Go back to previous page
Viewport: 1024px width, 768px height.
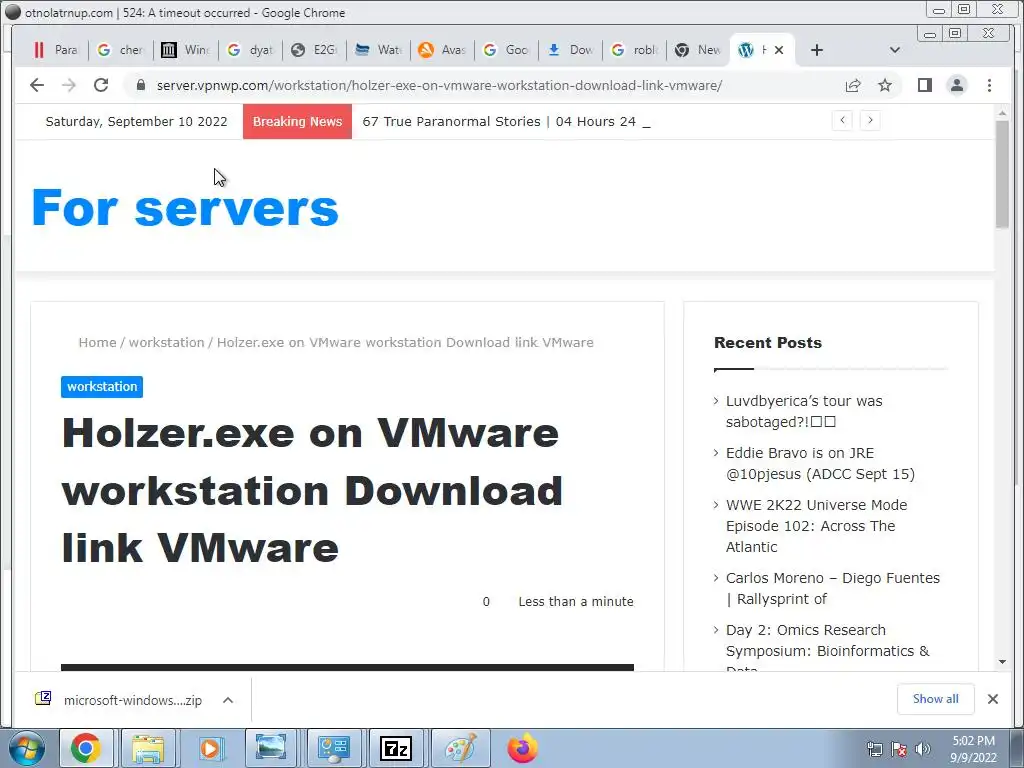(x=37, y=85)
